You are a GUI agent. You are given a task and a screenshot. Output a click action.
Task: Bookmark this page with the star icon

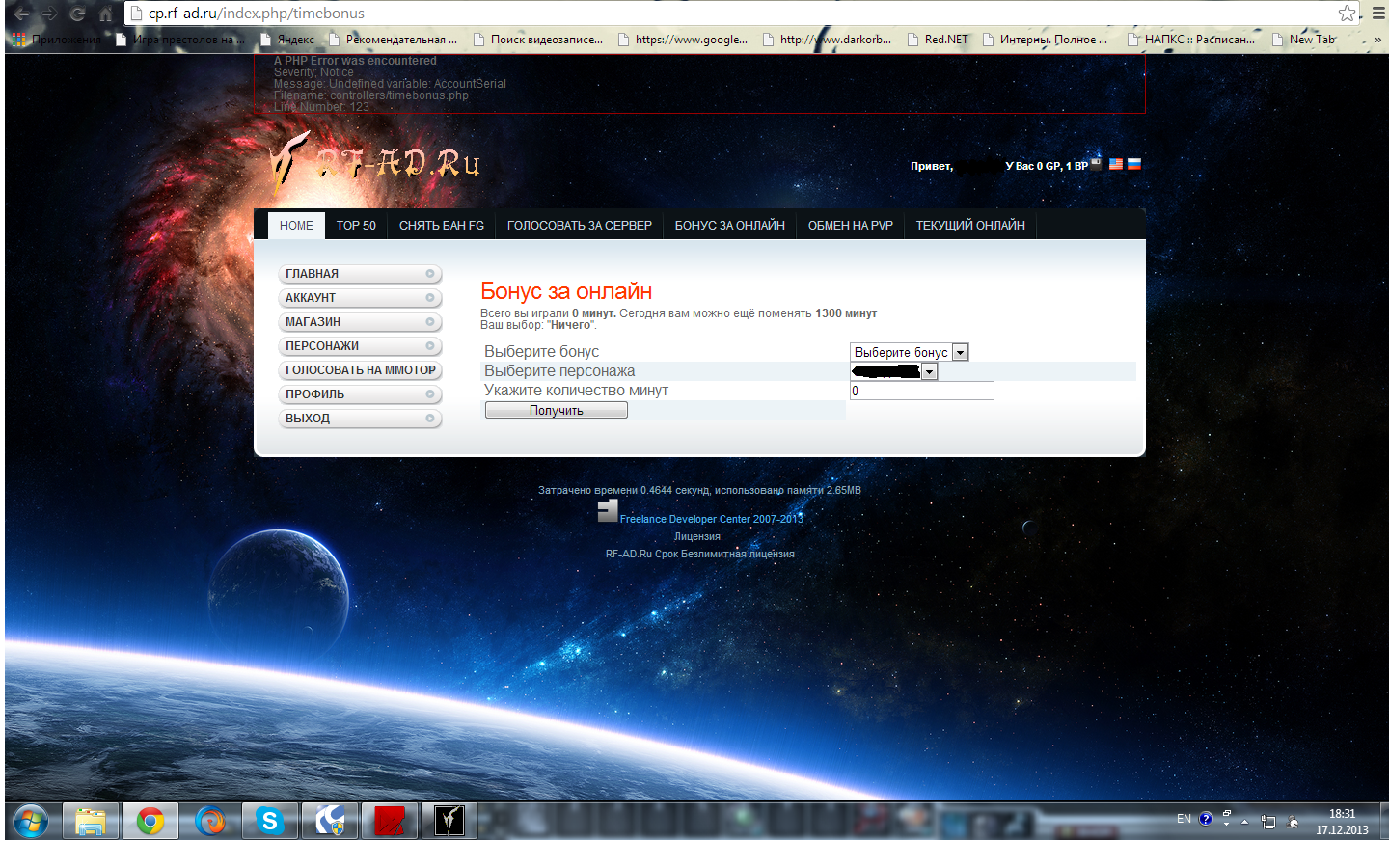coord(1347,13)
